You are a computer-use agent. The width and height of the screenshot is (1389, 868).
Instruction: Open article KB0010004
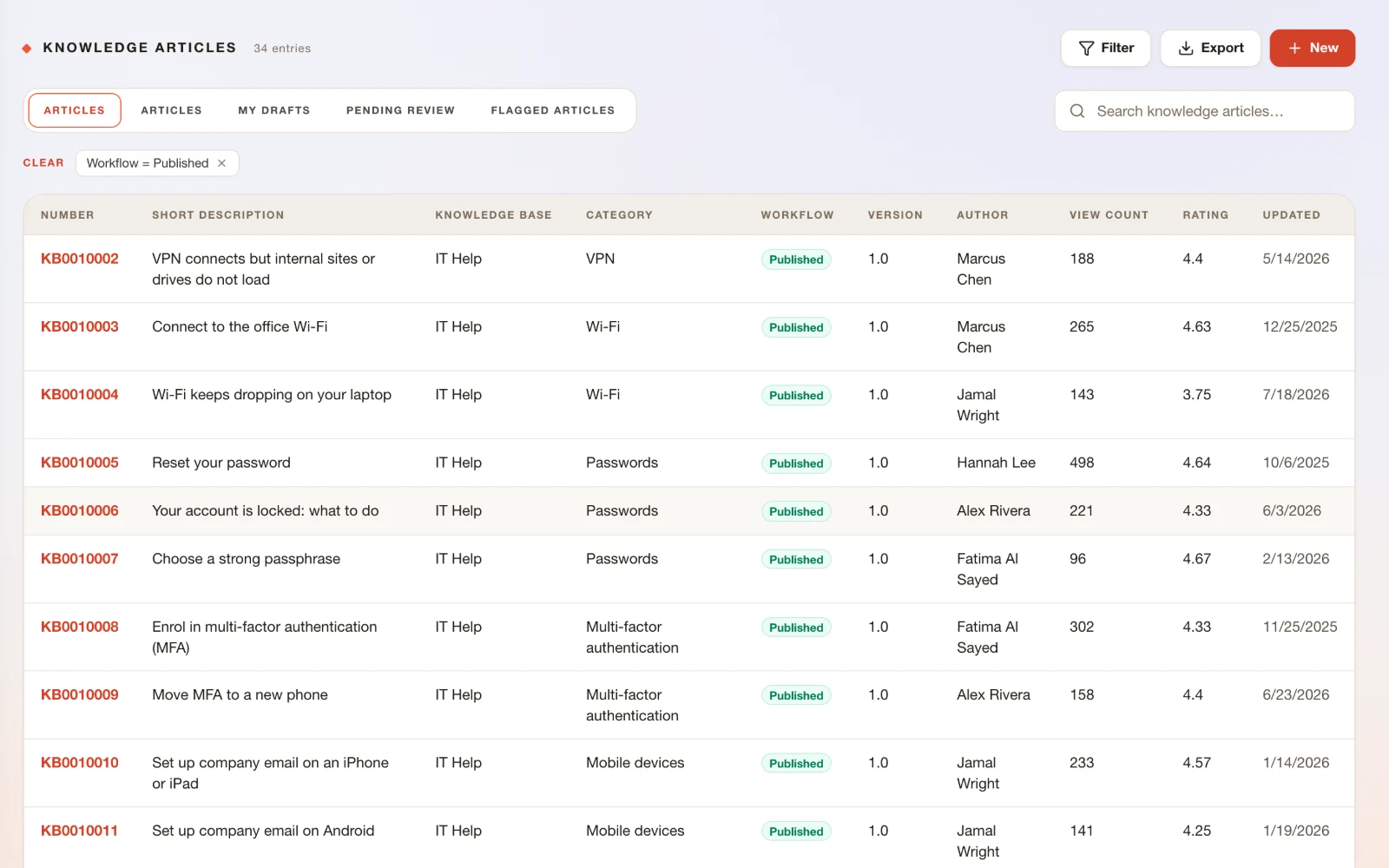(80, 394)
